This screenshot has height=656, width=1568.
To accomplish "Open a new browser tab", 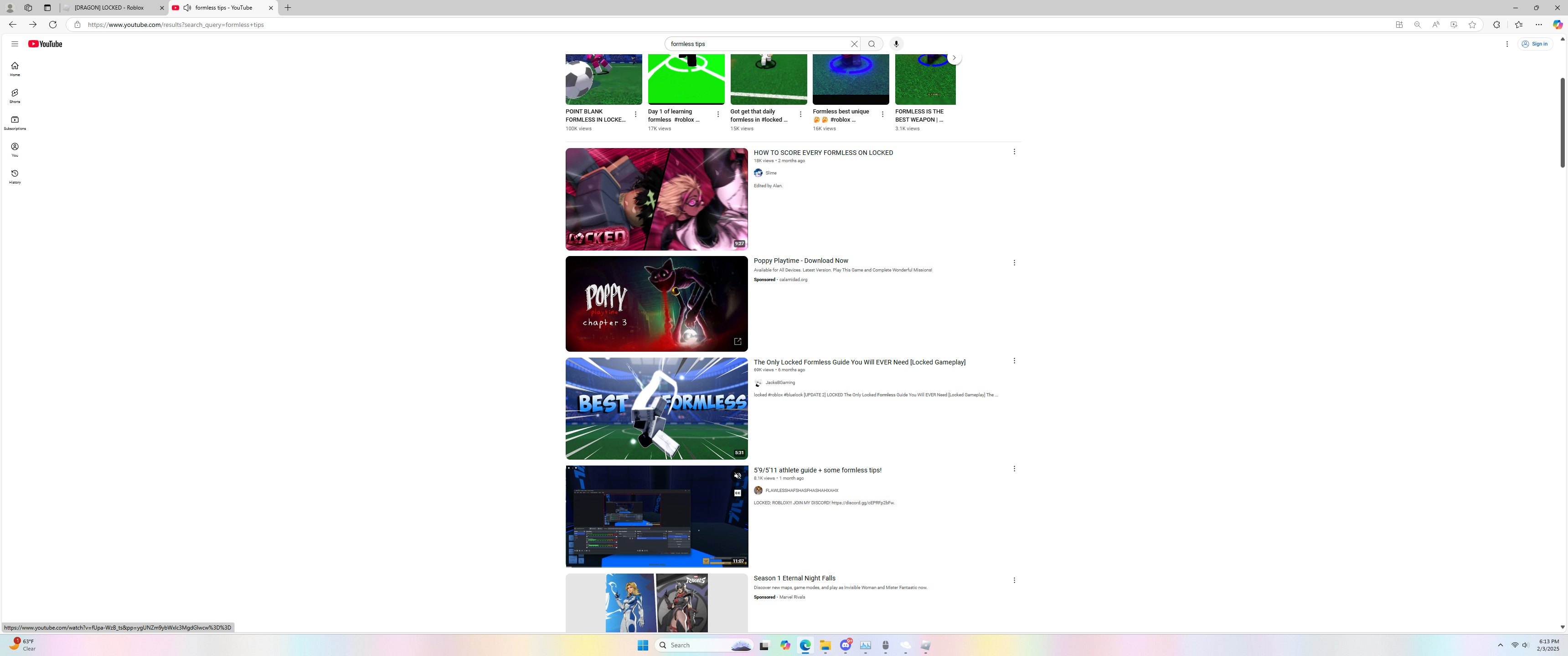I will (x=288, y=8).
